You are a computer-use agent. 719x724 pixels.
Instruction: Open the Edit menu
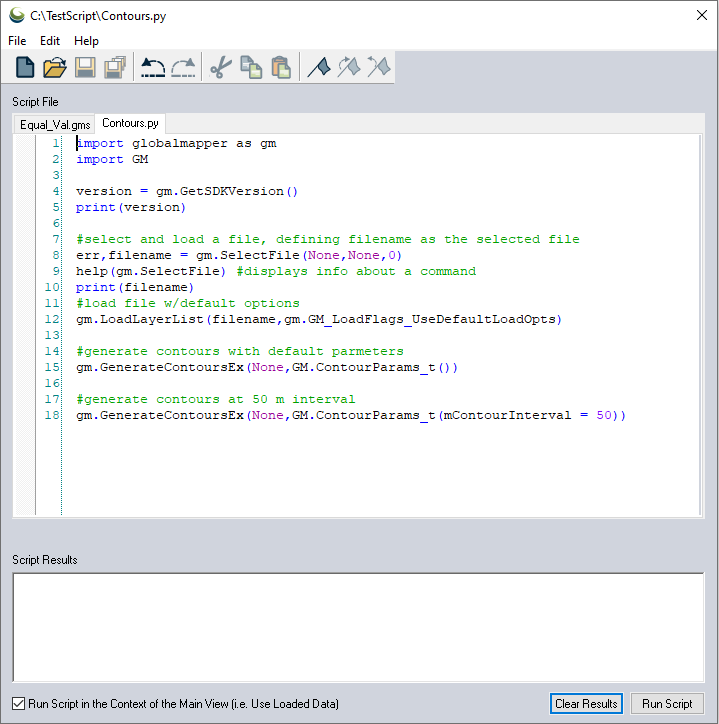(50, 41)
